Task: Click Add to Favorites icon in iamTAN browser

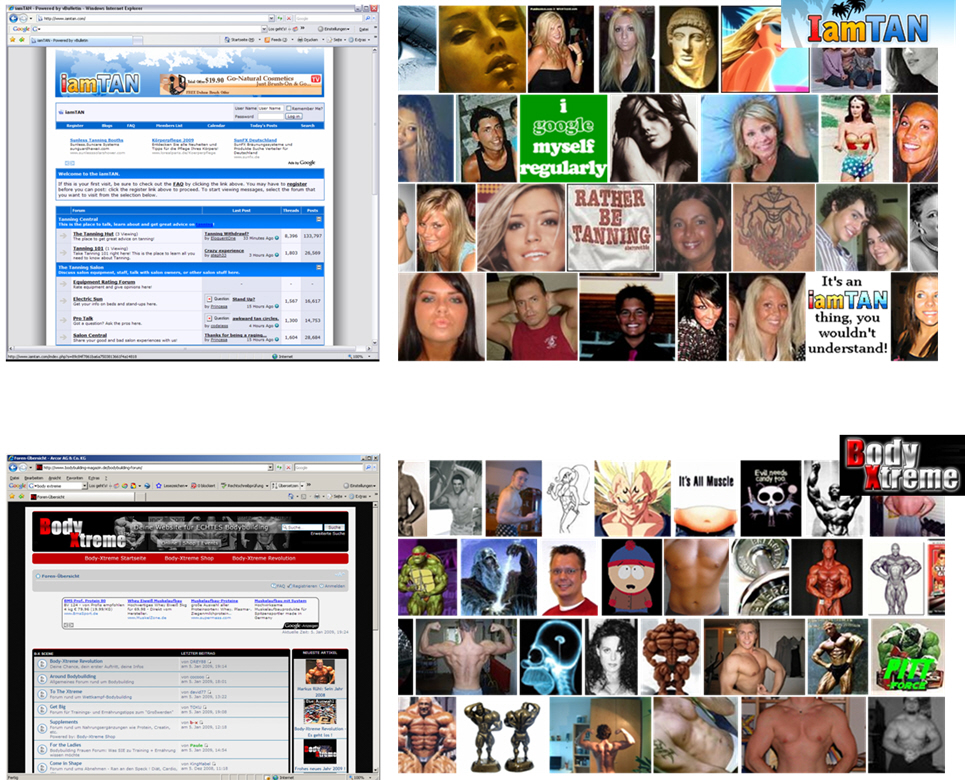Action: click(22, 39)
